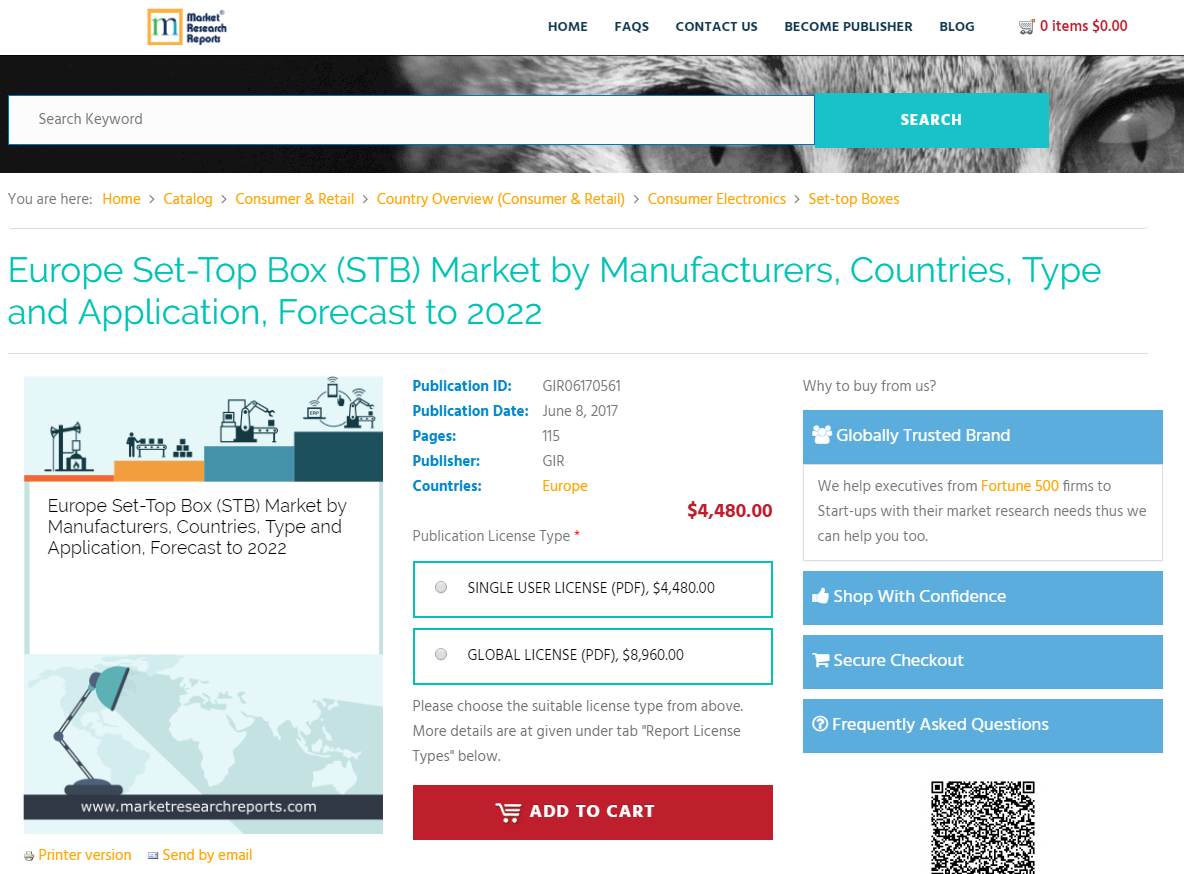Image resolution: width=1184 pixels, height=874 pixels.
Task: Open the shopping cart icon in header
Action: [1026, 27]
